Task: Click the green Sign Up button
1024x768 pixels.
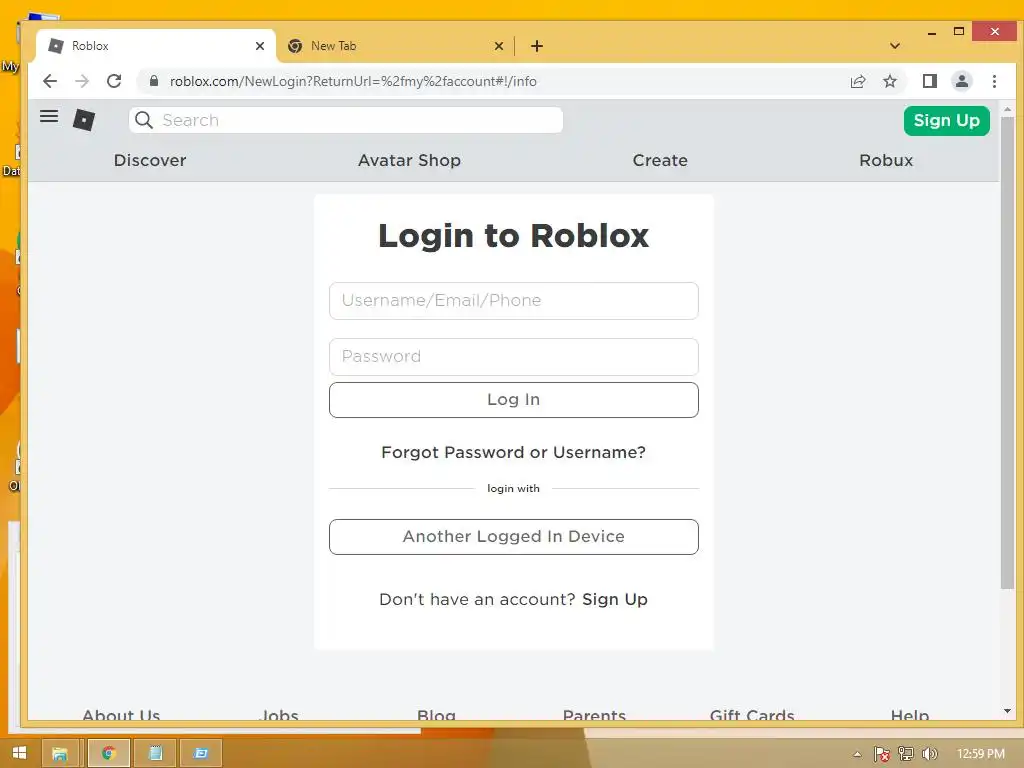Action: click(946, 120)
